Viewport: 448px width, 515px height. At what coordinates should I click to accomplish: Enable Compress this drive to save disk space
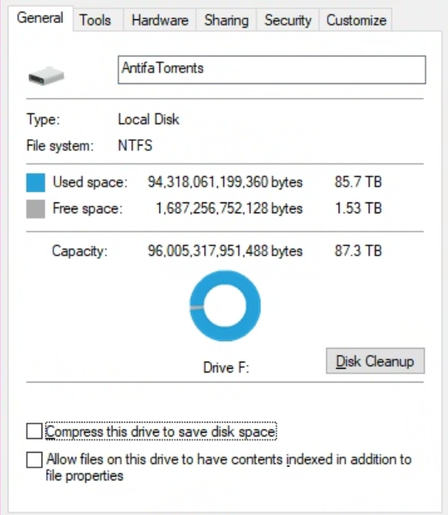pos(34,431)
